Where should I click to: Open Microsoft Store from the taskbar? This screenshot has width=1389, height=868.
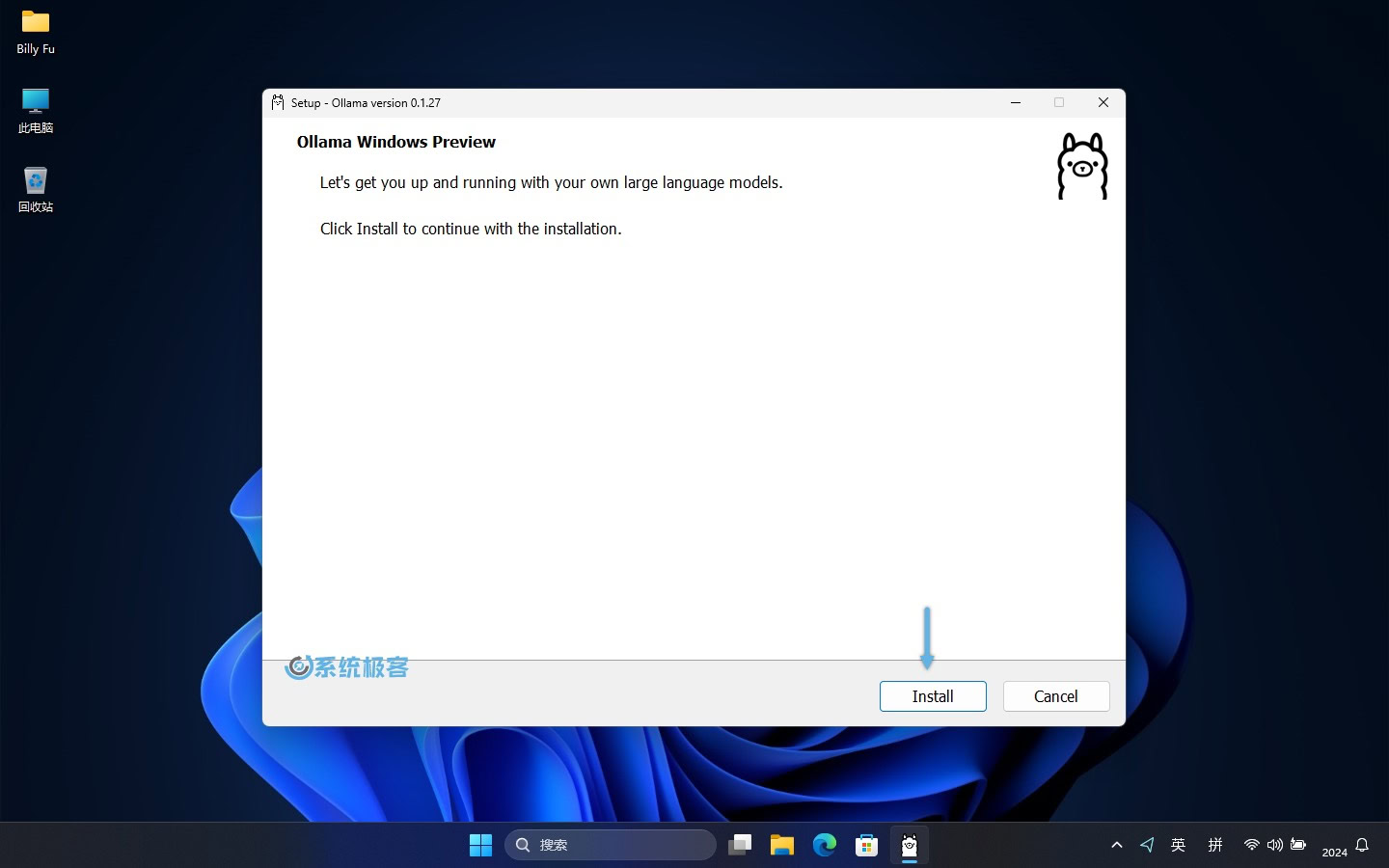click(x=867, y=845)
